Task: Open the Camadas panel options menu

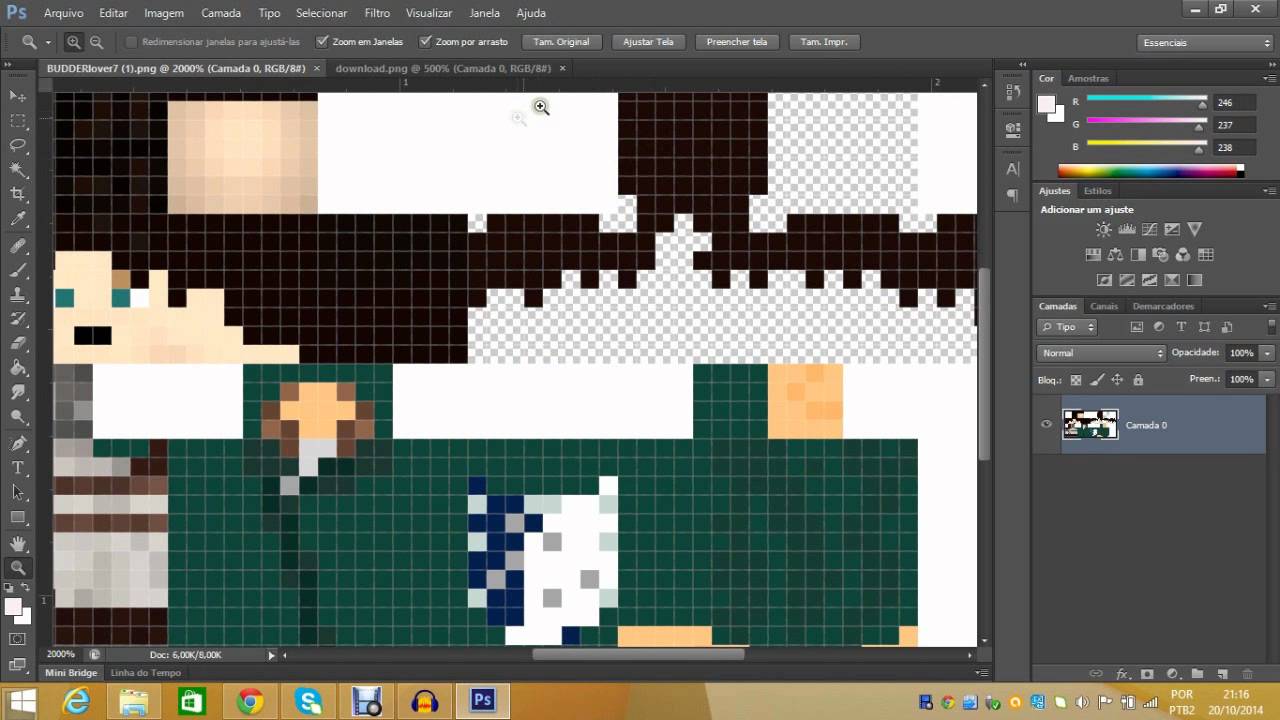Action: (x=1269, y=306)
